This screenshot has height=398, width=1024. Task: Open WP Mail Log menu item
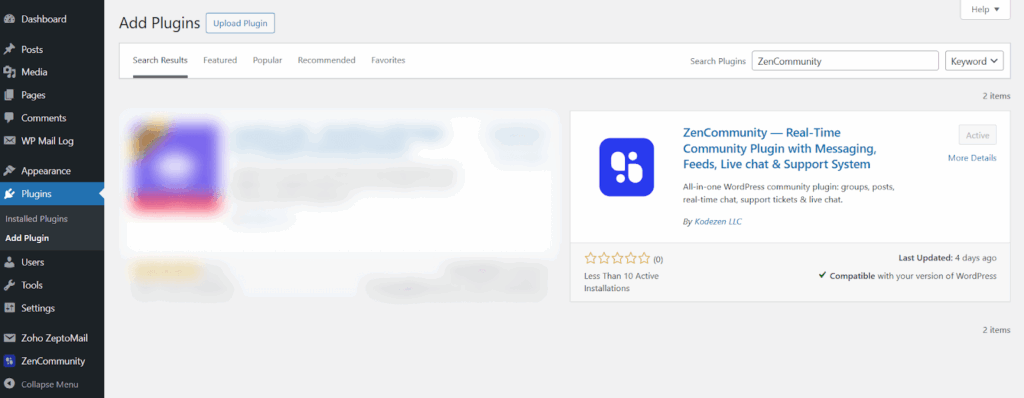click(52, 141)
